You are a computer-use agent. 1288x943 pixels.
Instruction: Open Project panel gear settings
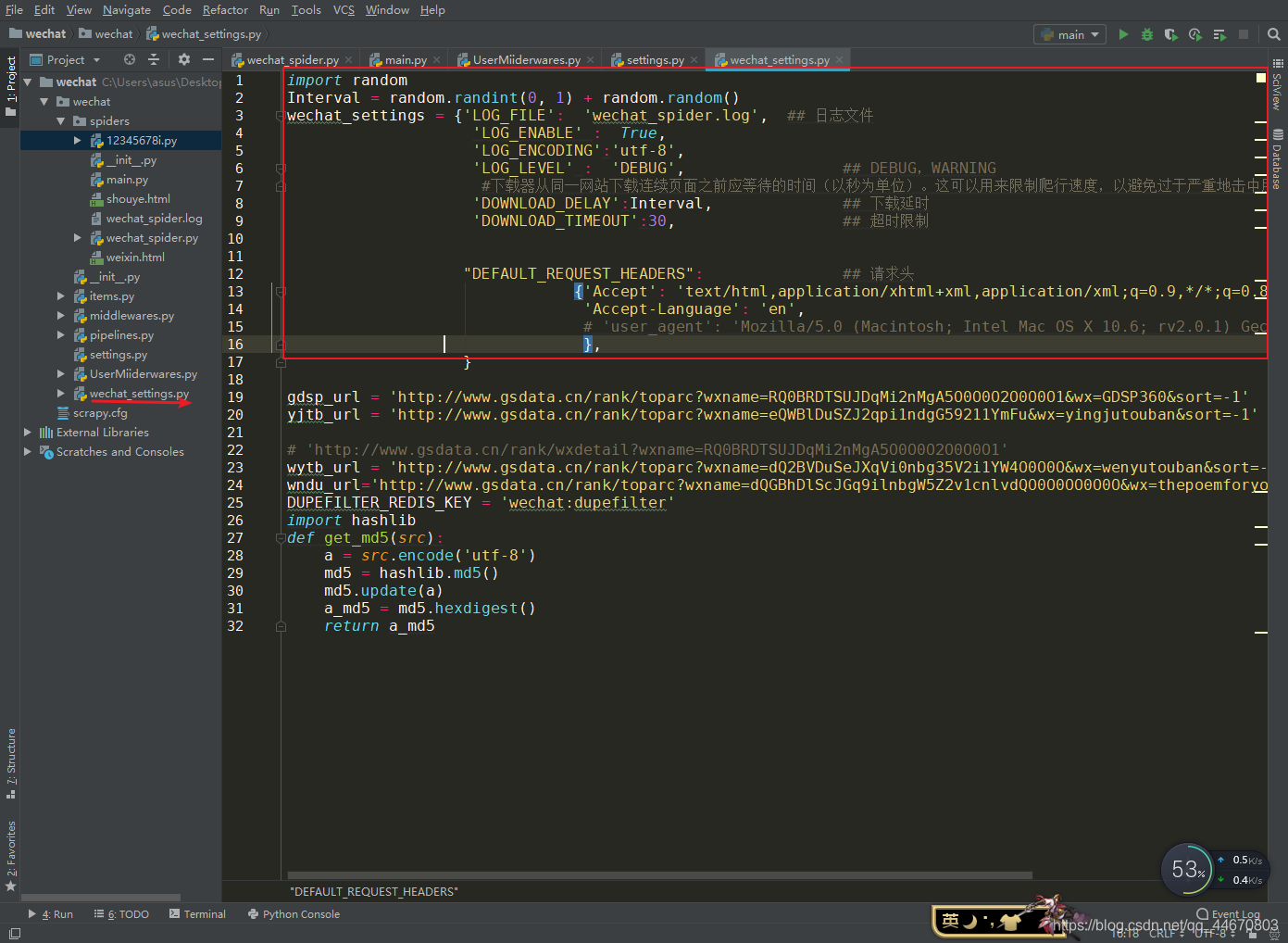184,59
